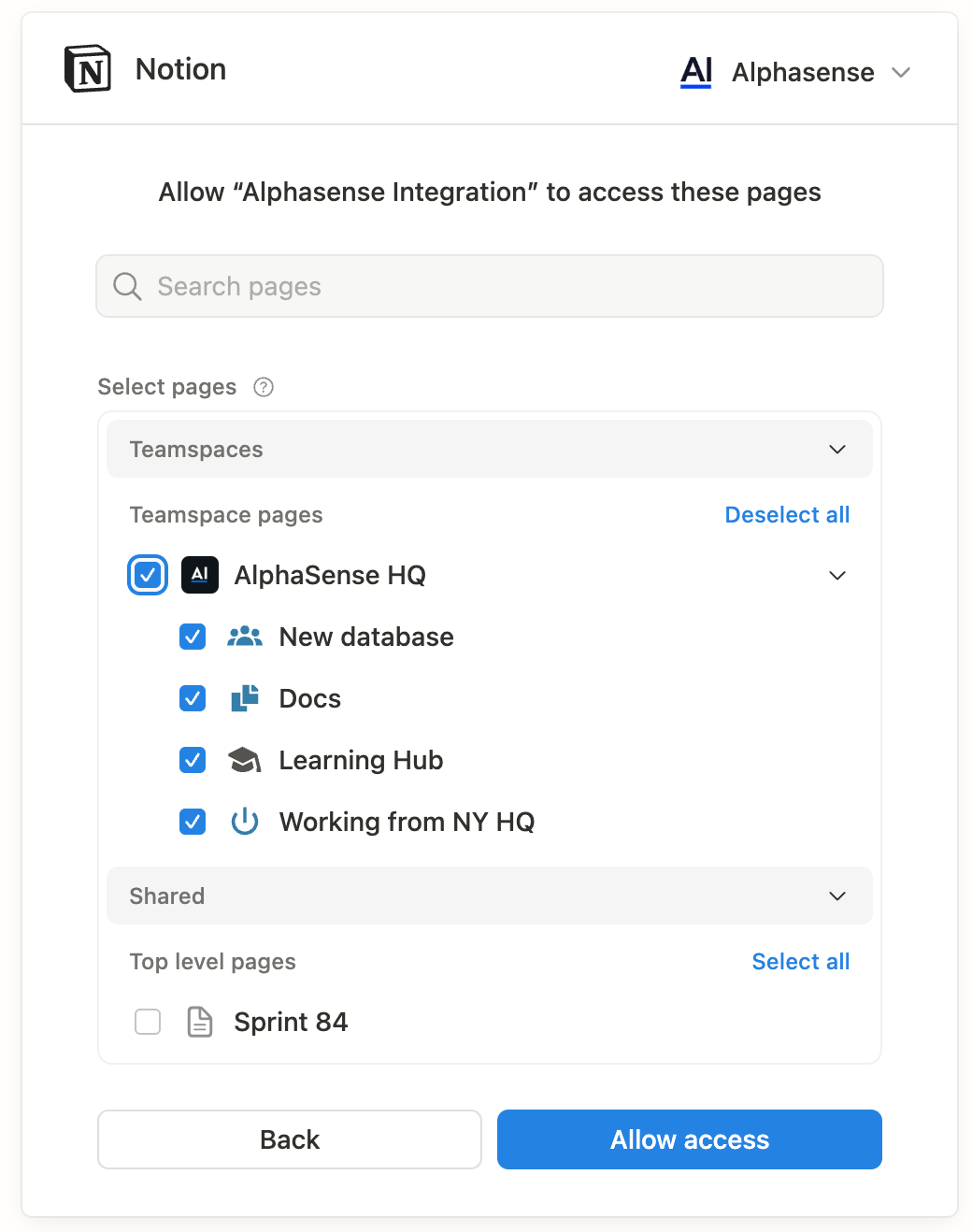Collapse the AlphaSense HQ page tree
The width and height of the screenshot is (972, 1232).
pyautogui.click(x=836, y=575)
